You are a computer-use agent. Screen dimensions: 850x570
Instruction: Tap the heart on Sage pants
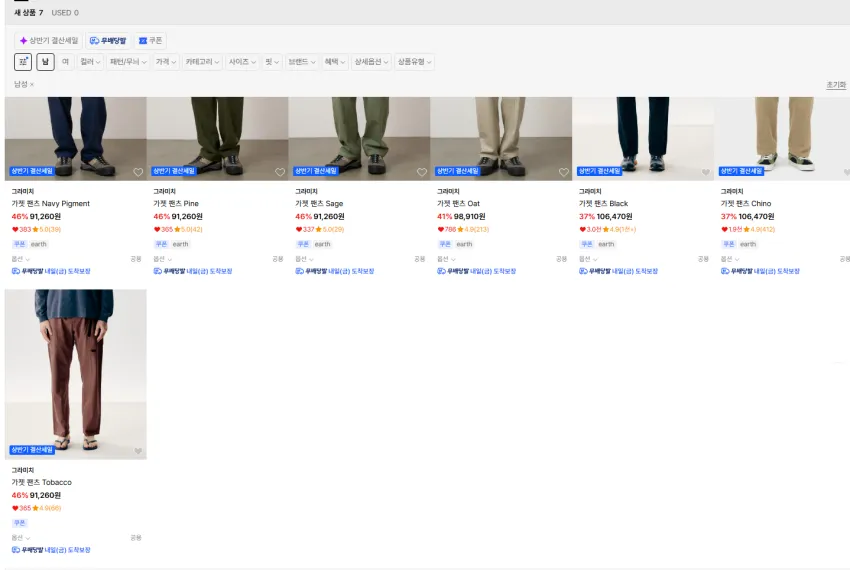click(x=422, y=172)
